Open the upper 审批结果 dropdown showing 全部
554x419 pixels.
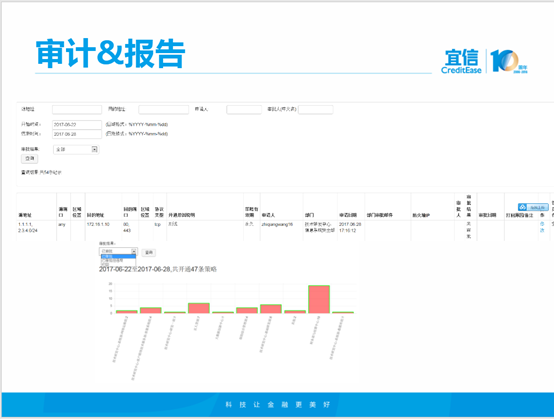76,149
